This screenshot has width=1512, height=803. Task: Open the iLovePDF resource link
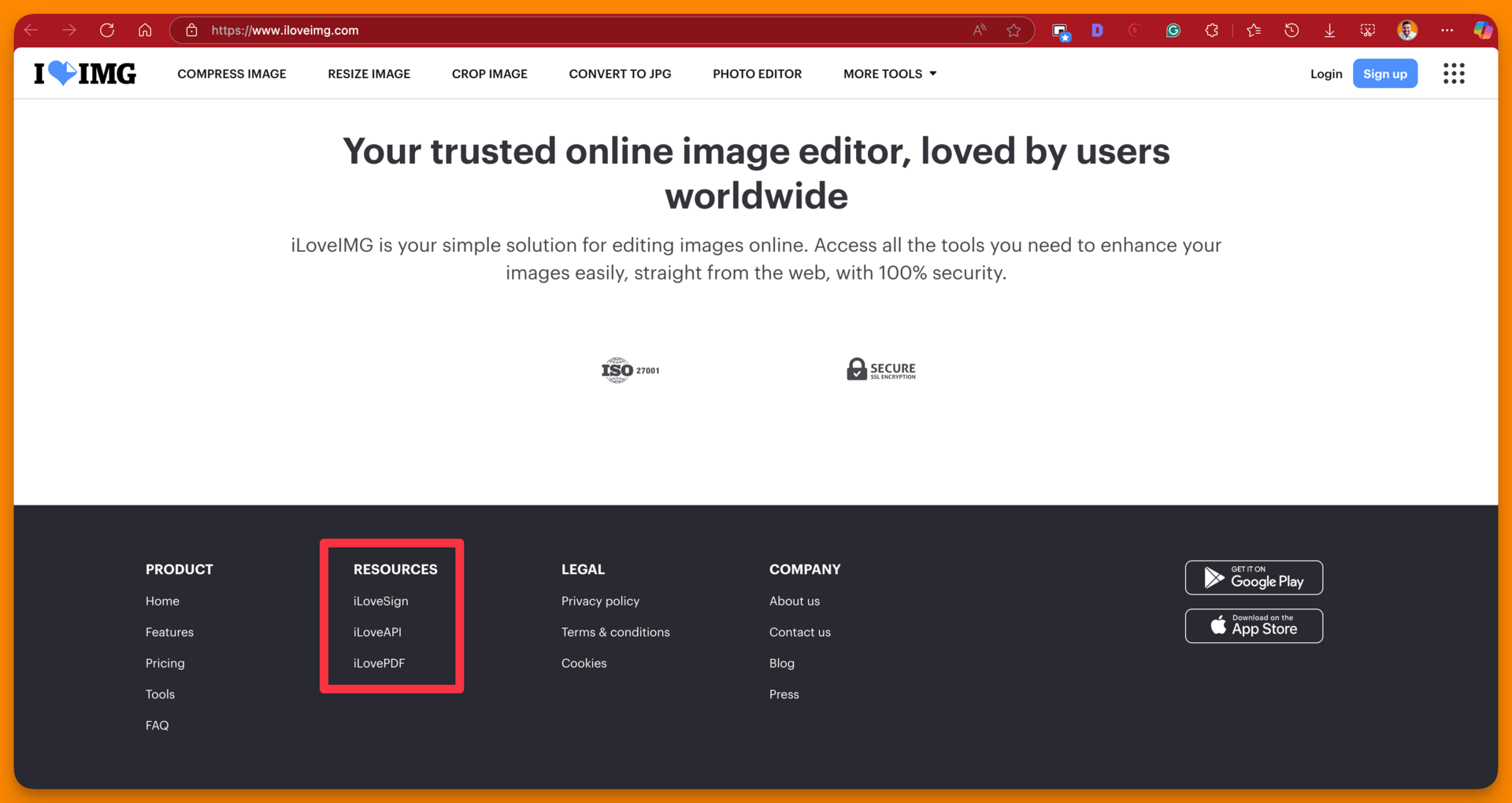(x=379, y=663)
